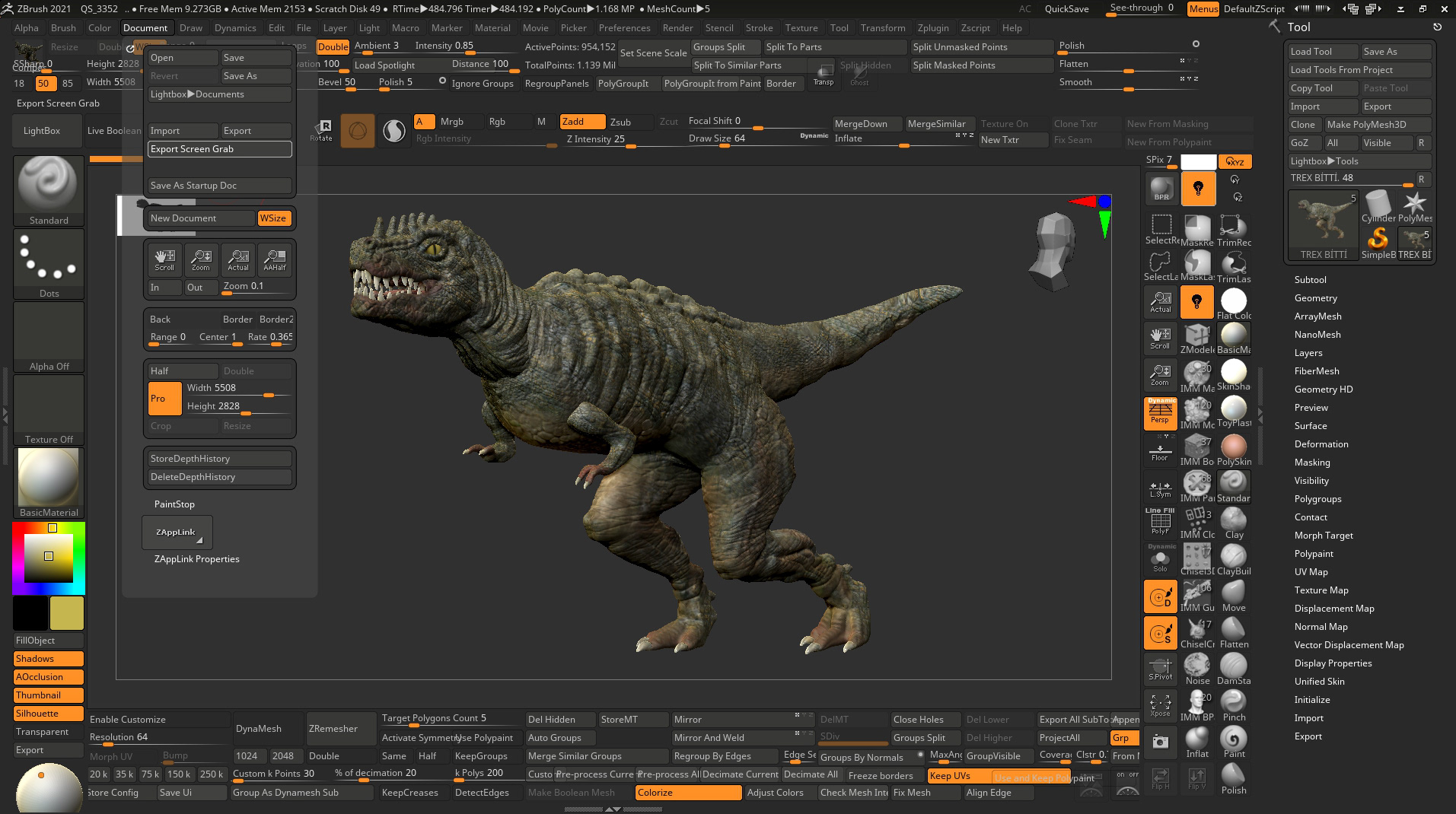
Task: Click the Export Screen Grab button
Action: [x=219, y=149]
